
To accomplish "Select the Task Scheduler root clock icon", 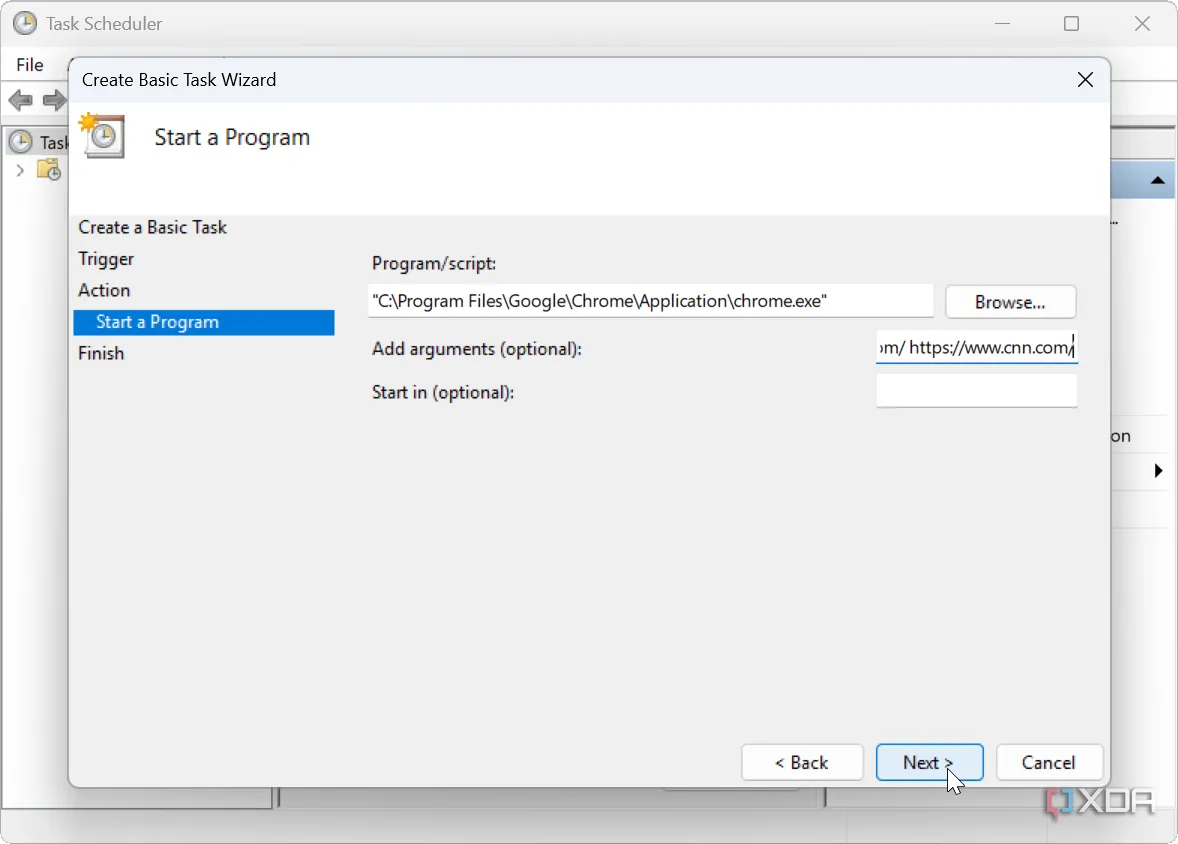I will point(20,142).
